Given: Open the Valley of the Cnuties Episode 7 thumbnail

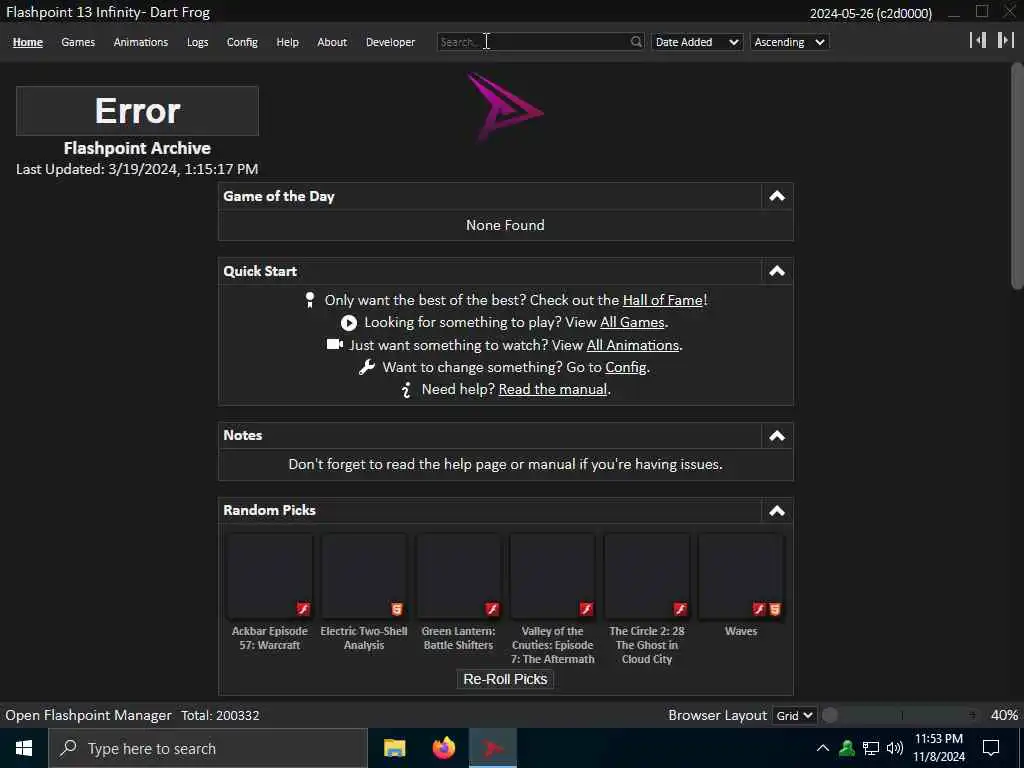Looking at the screenshot, I should tap(552, 576).
